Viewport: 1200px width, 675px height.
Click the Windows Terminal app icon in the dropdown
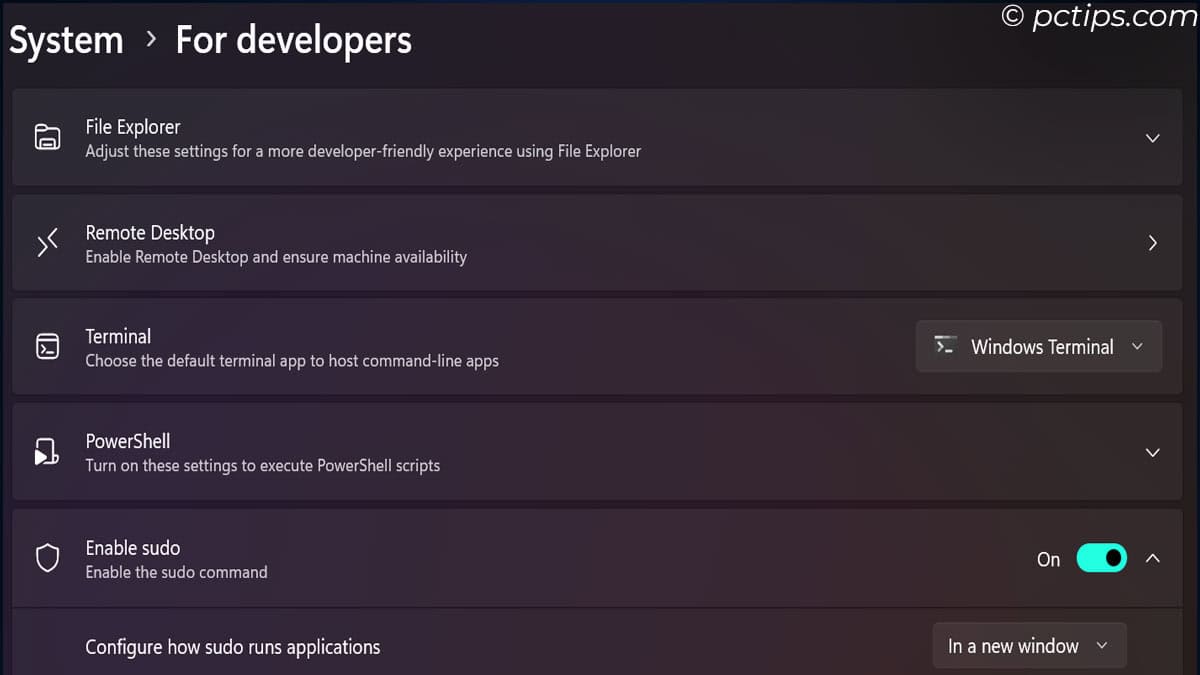(x=945, y=346)
